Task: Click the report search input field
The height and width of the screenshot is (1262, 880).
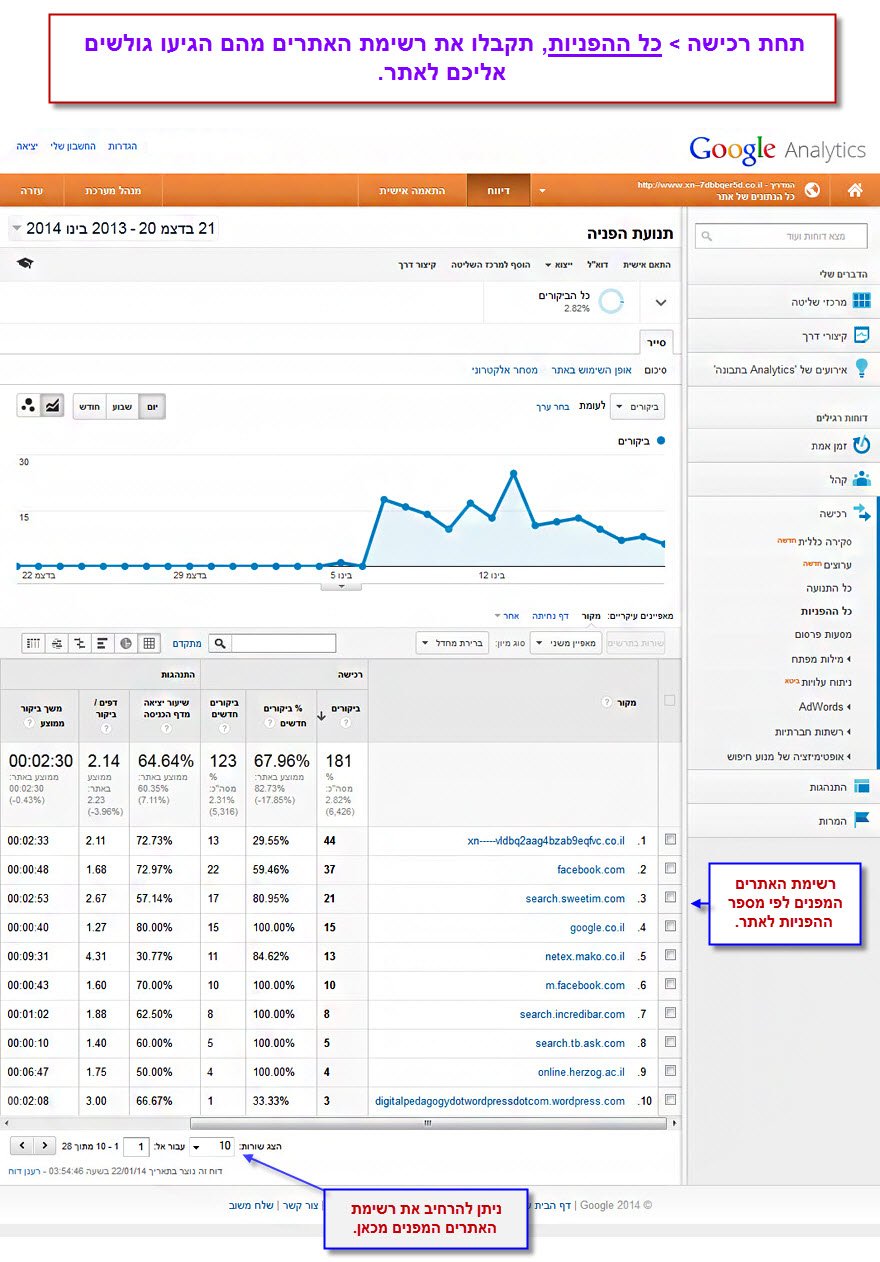Action: 780,236
